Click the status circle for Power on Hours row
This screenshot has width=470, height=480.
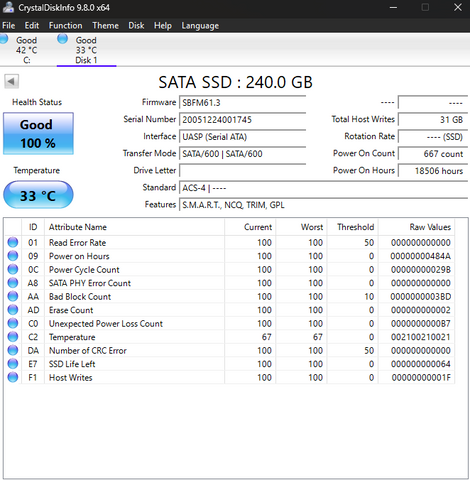point(13,256)
